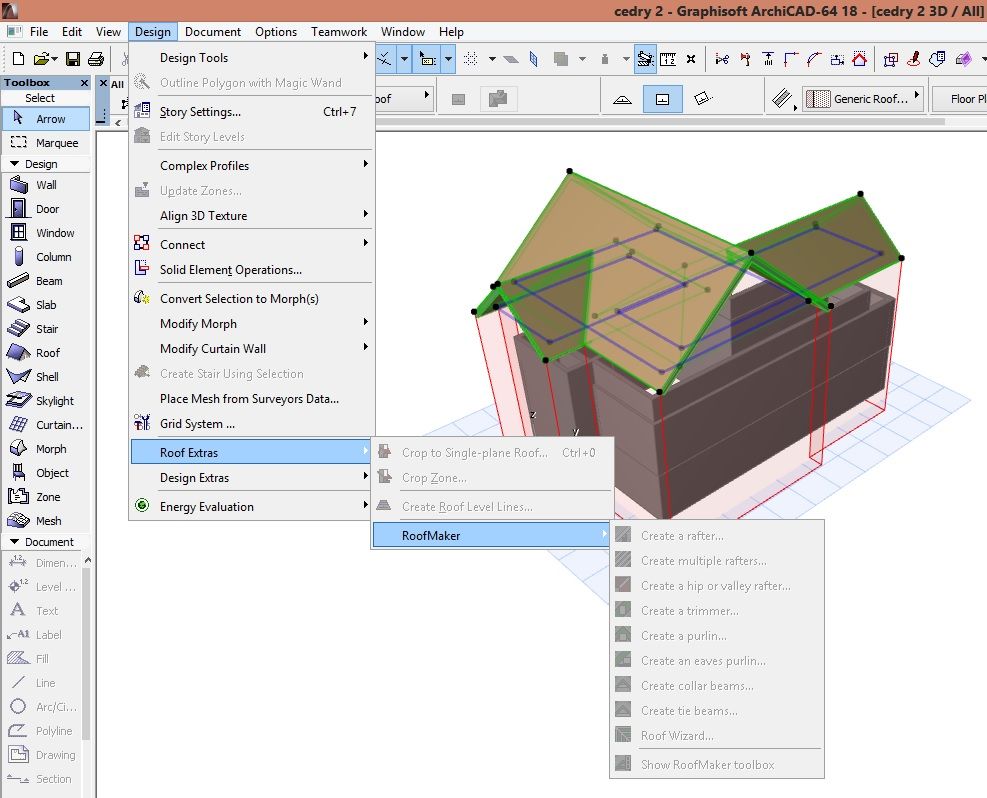Click the Floor Plan button
Screen dimensions: 987x798
click(960, 99)
